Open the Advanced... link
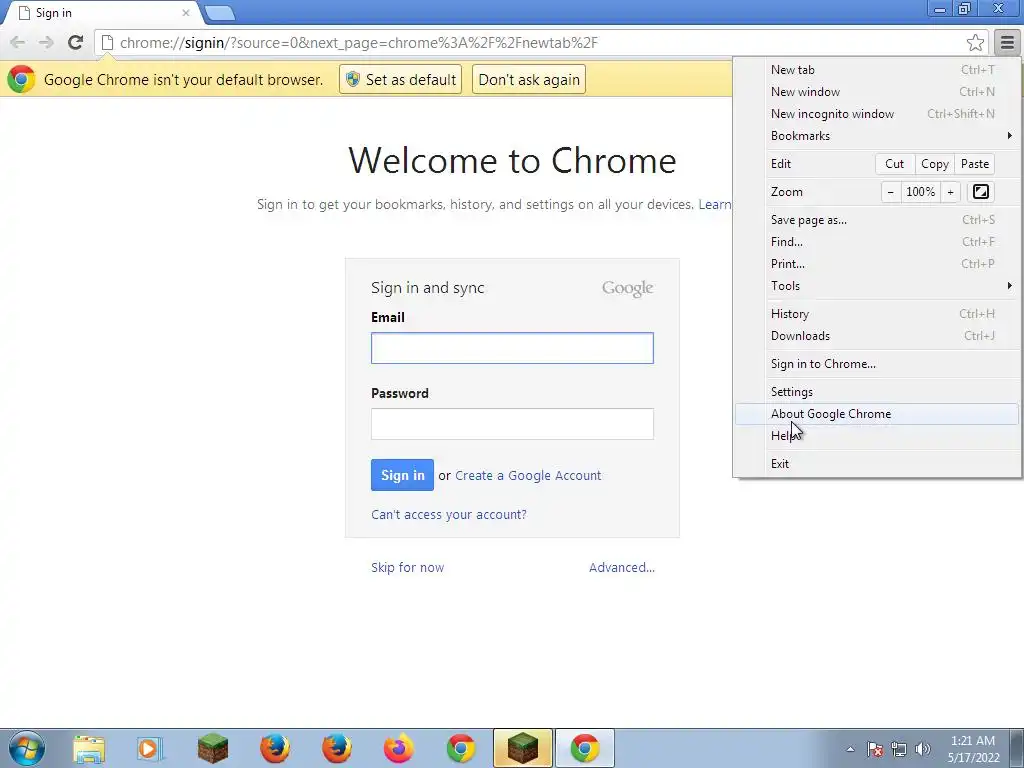The height and width of the screenshot is (768, 1024). (x=622, y=568)
